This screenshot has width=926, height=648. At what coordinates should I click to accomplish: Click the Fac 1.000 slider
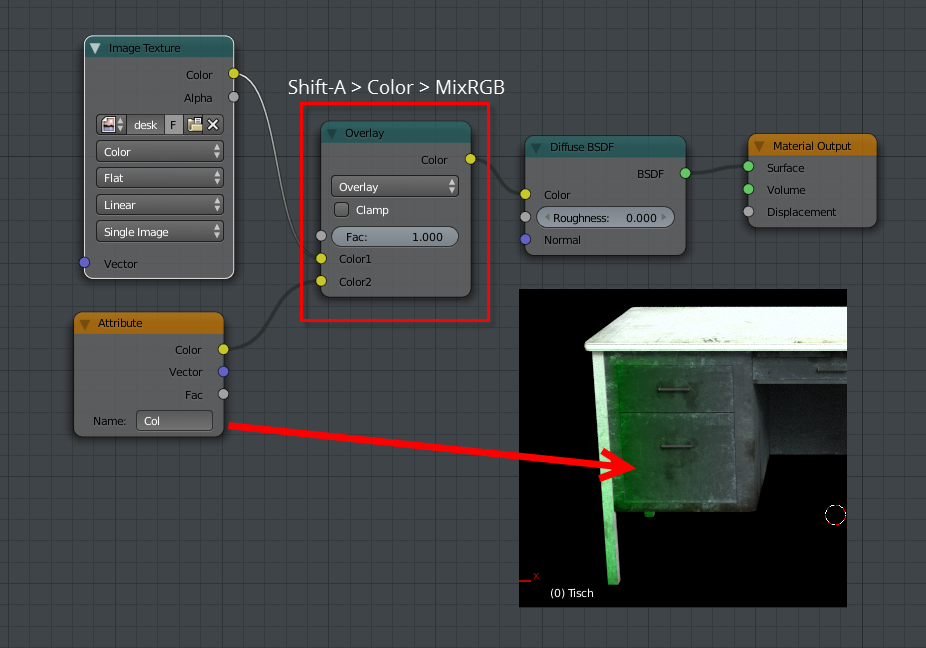(394, 237)
